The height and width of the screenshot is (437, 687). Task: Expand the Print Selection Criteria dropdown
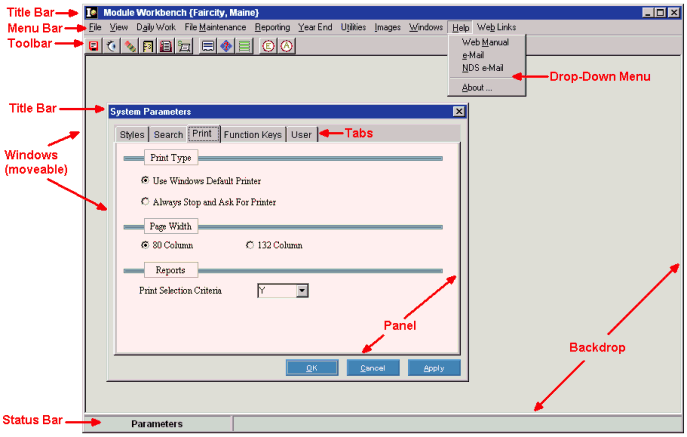302,291
